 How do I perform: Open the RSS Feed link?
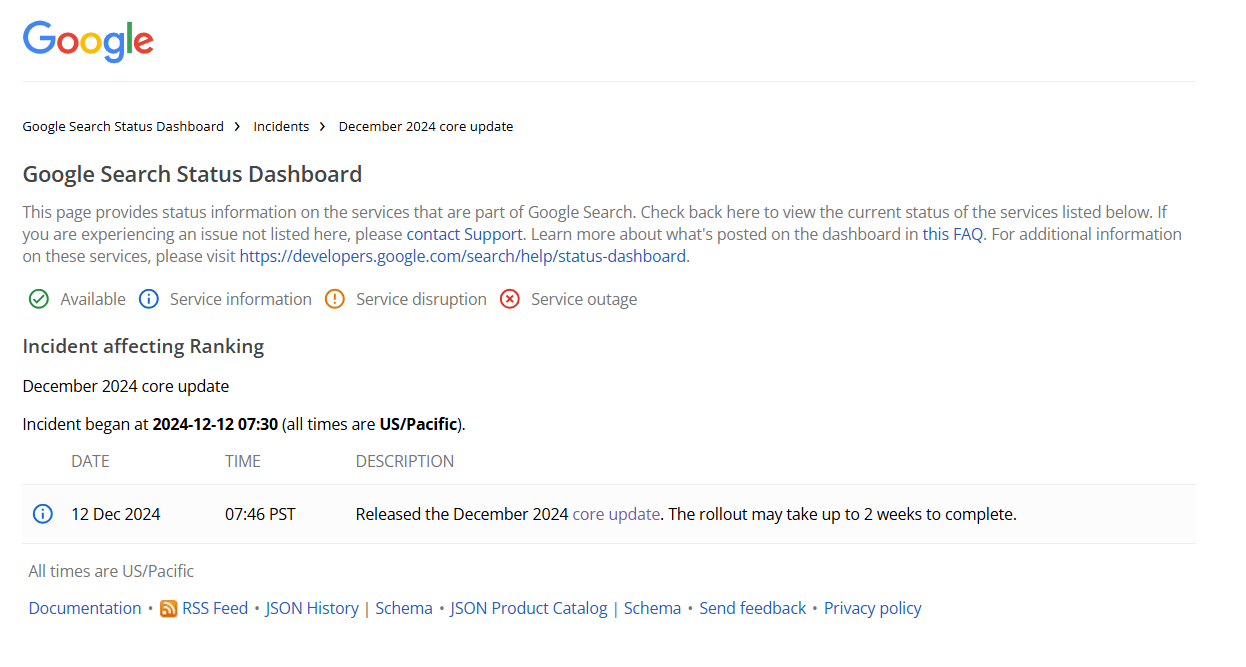tap(215, 608)
